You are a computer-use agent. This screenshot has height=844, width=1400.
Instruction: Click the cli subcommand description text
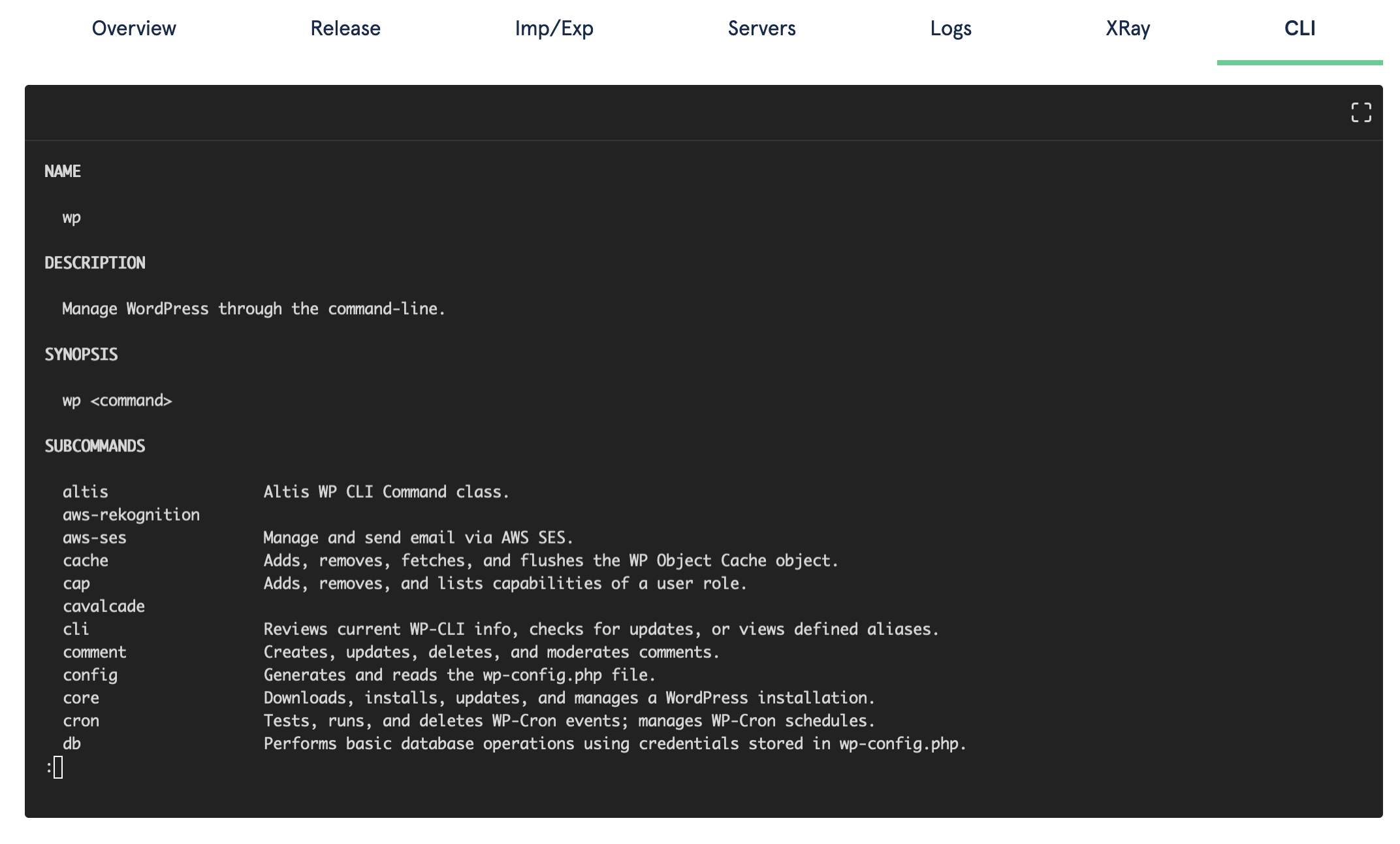pyautogui.click(x=599, y=629)
